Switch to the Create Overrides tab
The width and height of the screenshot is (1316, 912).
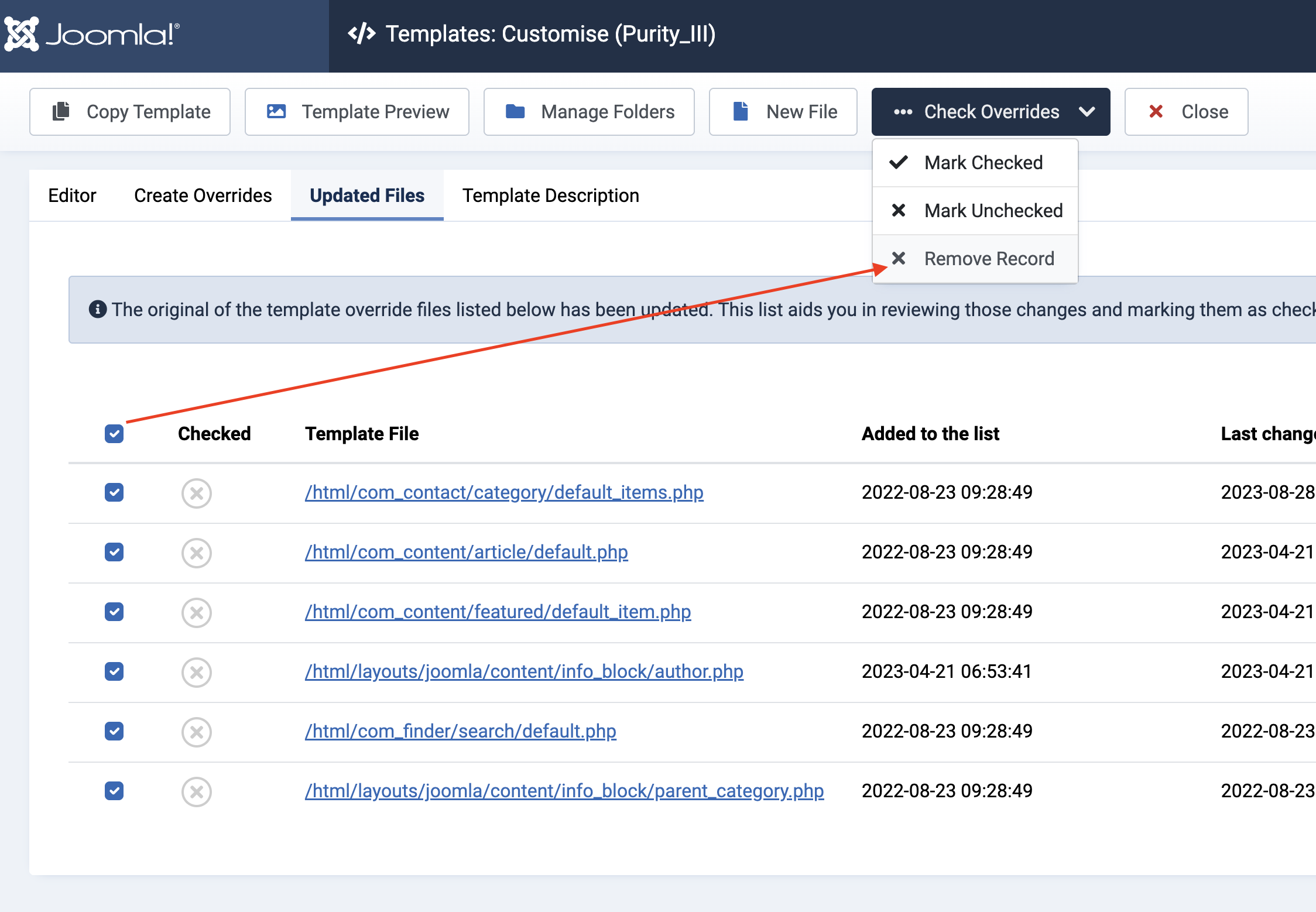(x=203, y=196)
